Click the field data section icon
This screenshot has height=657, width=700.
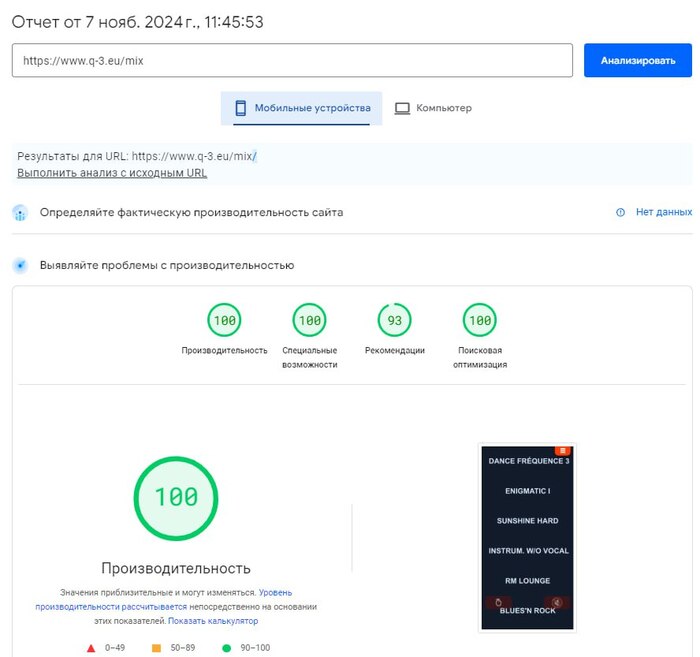point(20,213)
